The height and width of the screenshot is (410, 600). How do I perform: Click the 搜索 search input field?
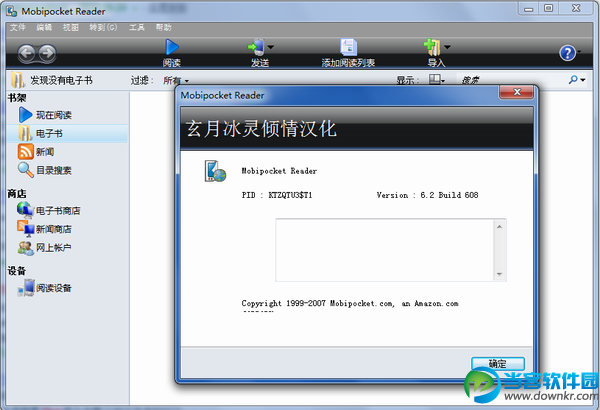click(511, 80)
